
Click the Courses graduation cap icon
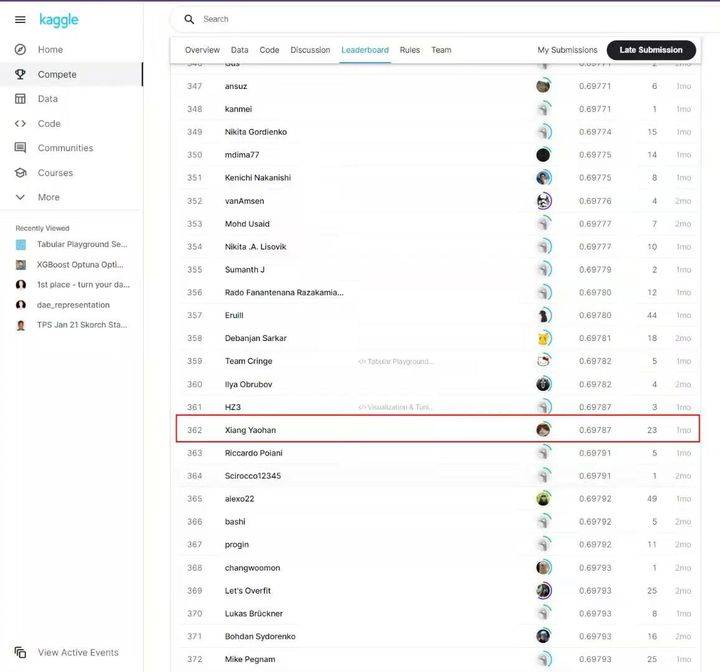(20, 173)
